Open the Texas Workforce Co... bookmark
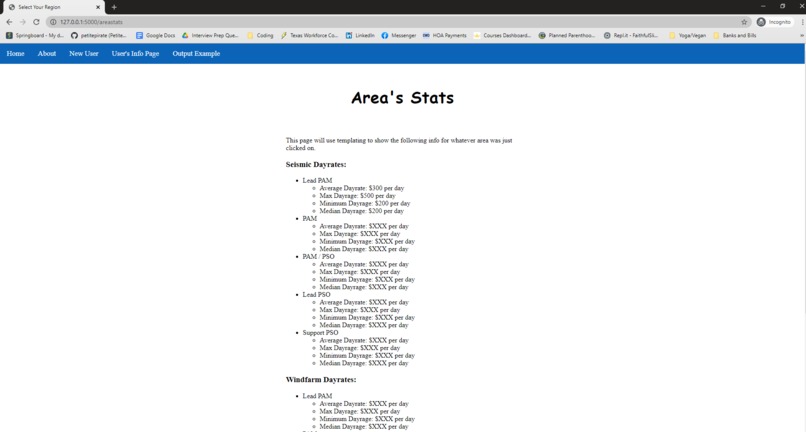The width and height of the screenshot is (806, 432). (x=309, y=35)
